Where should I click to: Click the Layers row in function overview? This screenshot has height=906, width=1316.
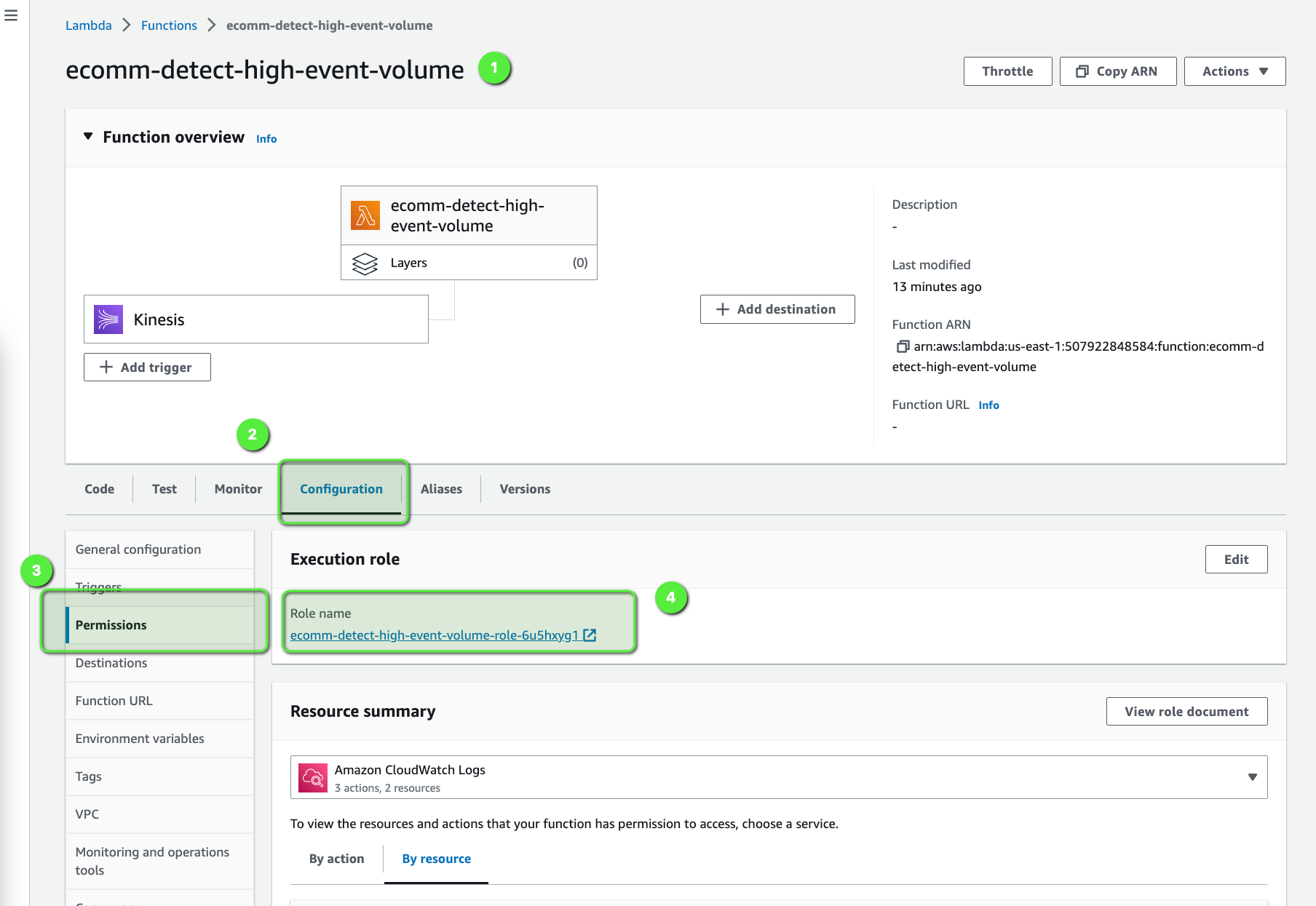click(x=469, y=263)
